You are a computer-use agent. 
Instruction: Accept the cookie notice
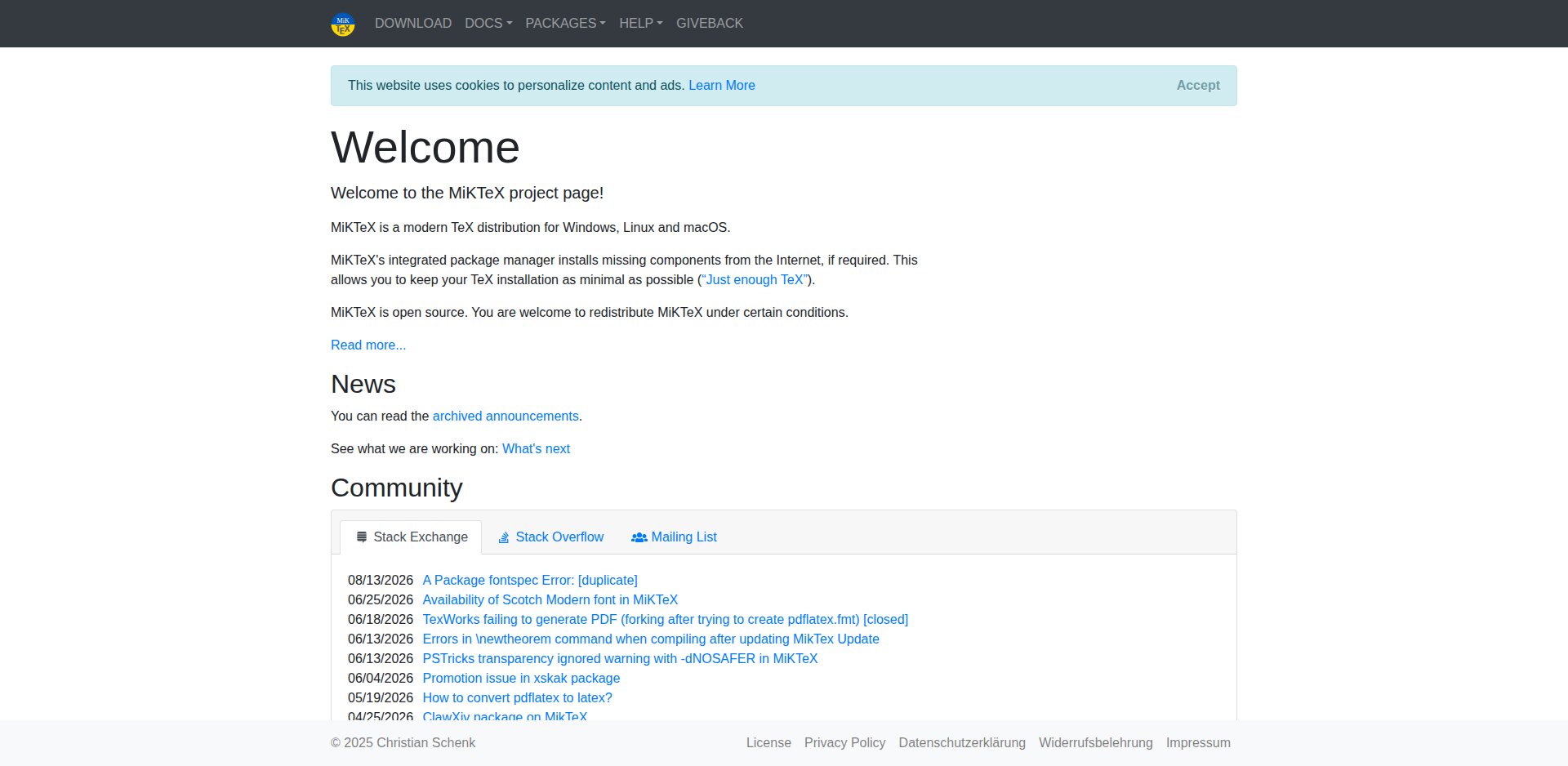point(1198,85)
